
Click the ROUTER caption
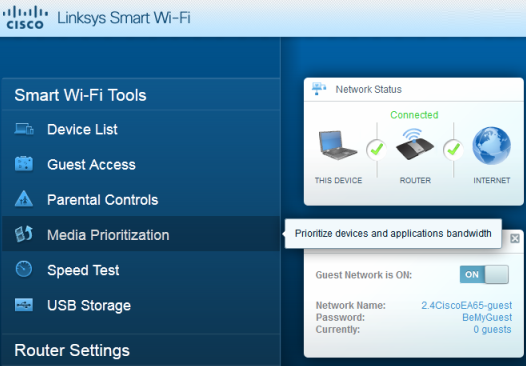click(x=415, y=180)
